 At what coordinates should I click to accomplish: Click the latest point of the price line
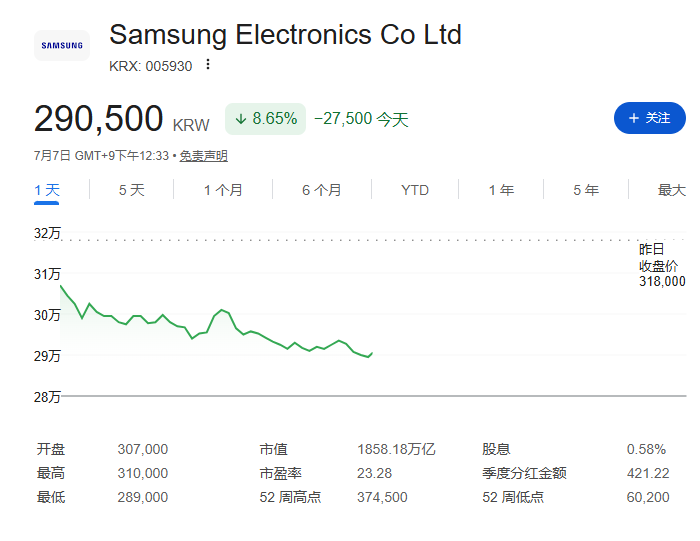click(x=372, y=354)
